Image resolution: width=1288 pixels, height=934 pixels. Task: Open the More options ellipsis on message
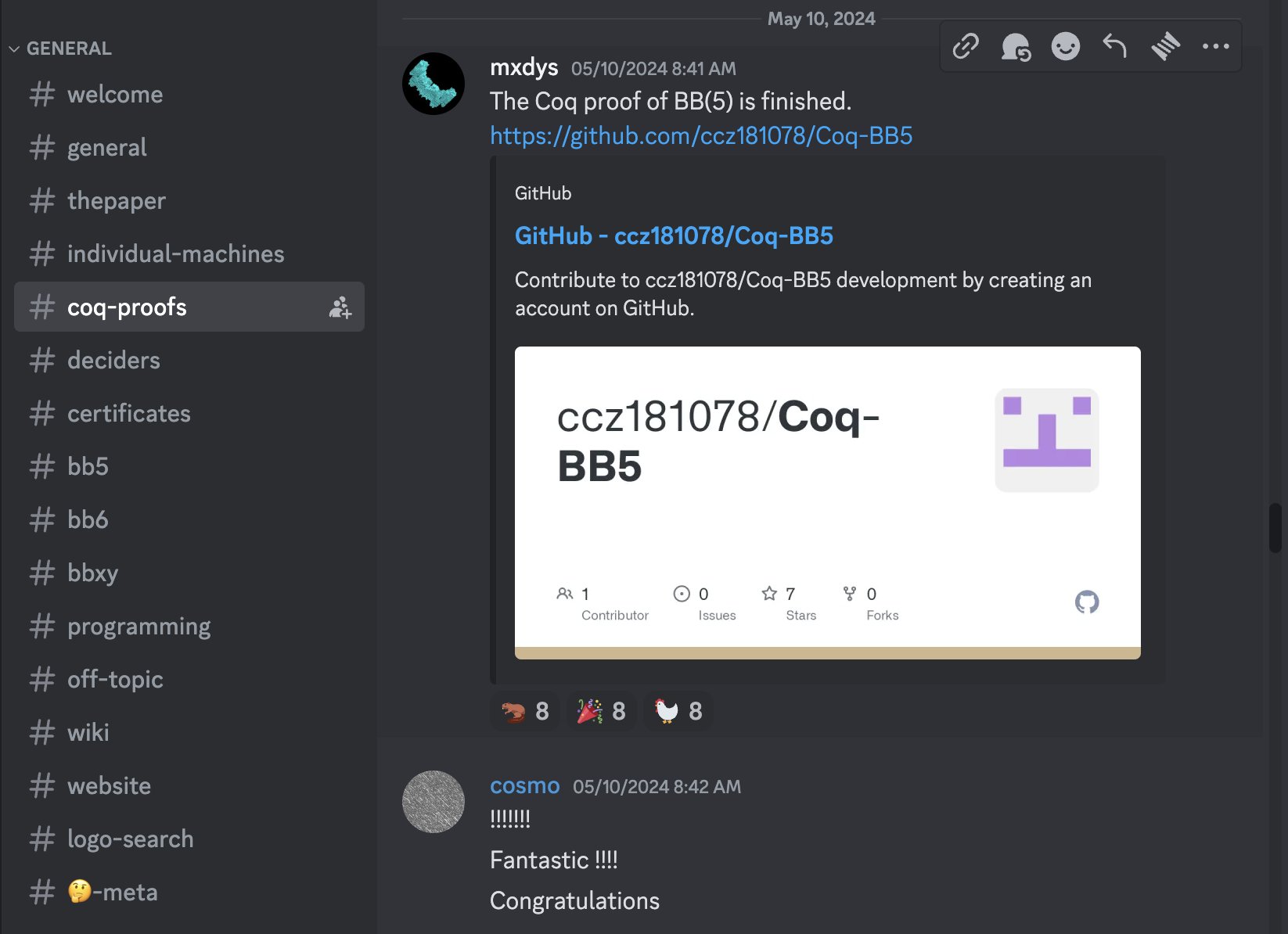1215,47
